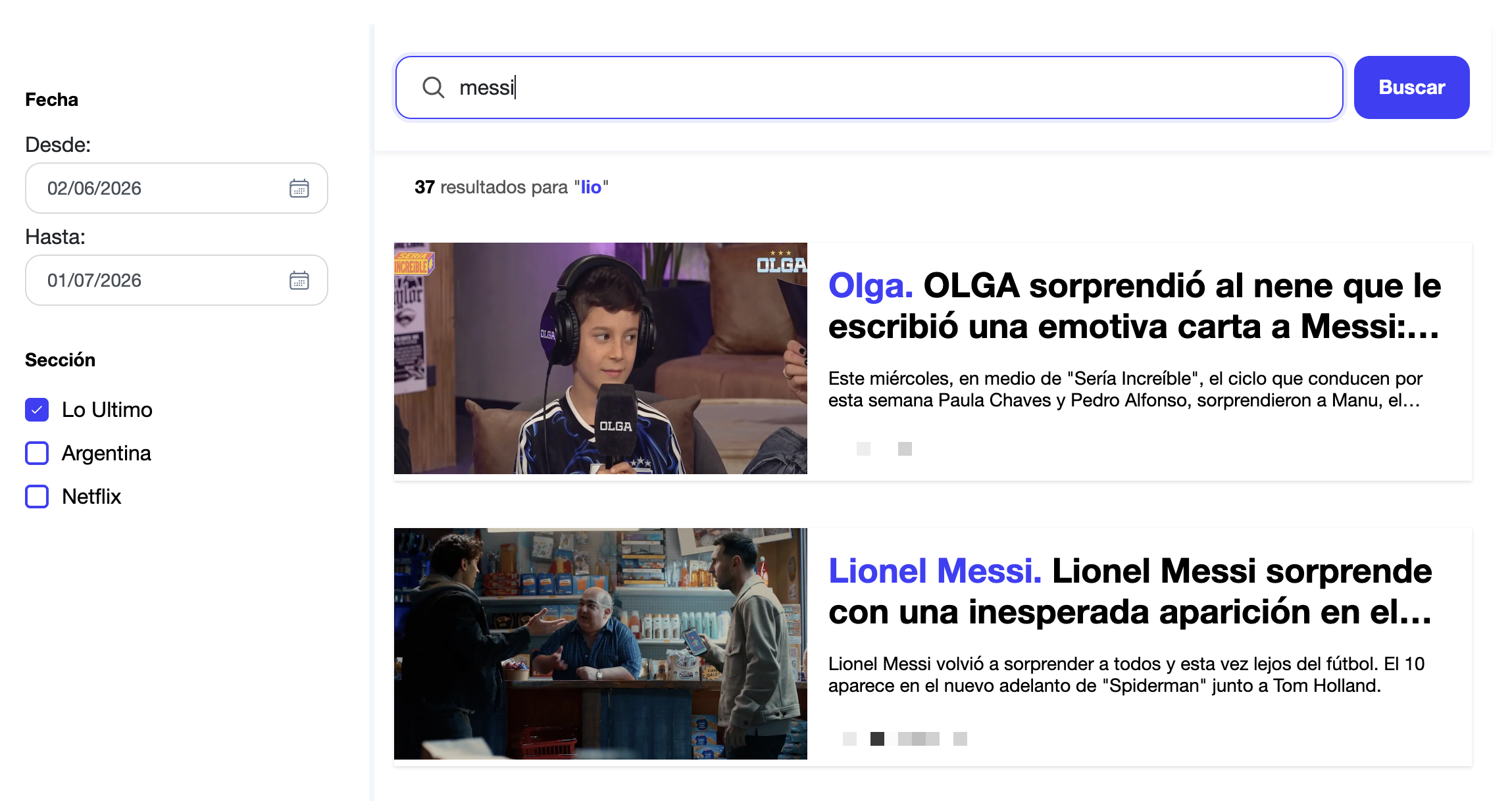Click the Argentina section label

[x=107, y=453]
